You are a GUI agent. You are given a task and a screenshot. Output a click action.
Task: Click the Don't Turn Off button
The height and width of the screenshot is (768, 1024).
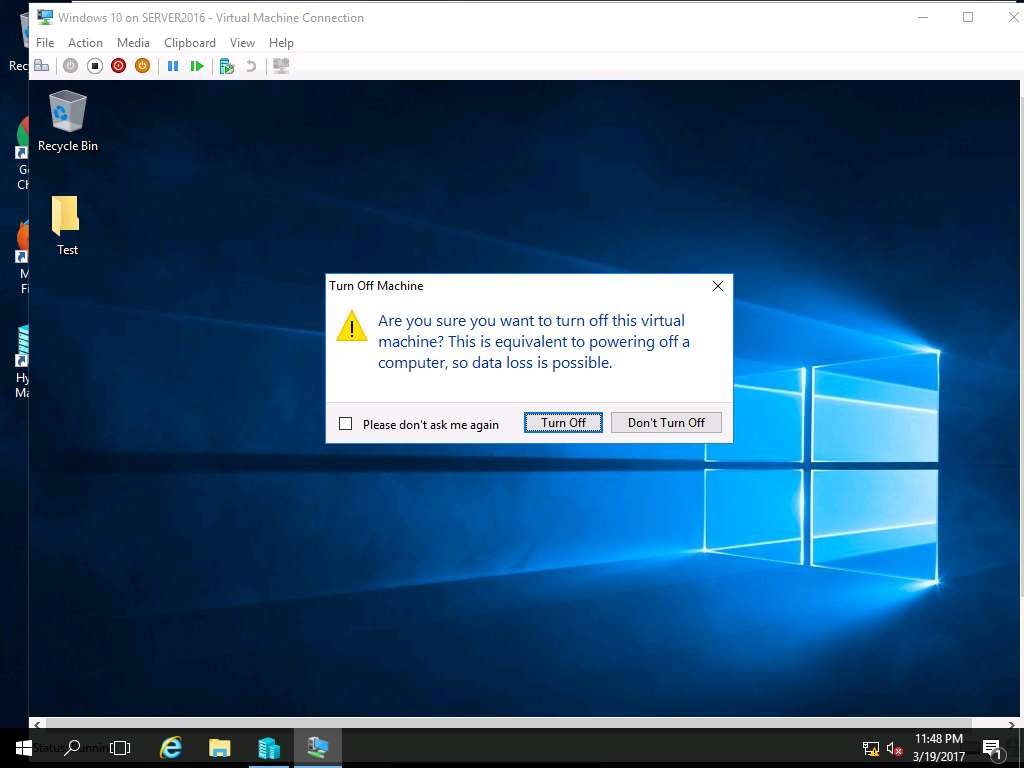[x=666, y=423]
